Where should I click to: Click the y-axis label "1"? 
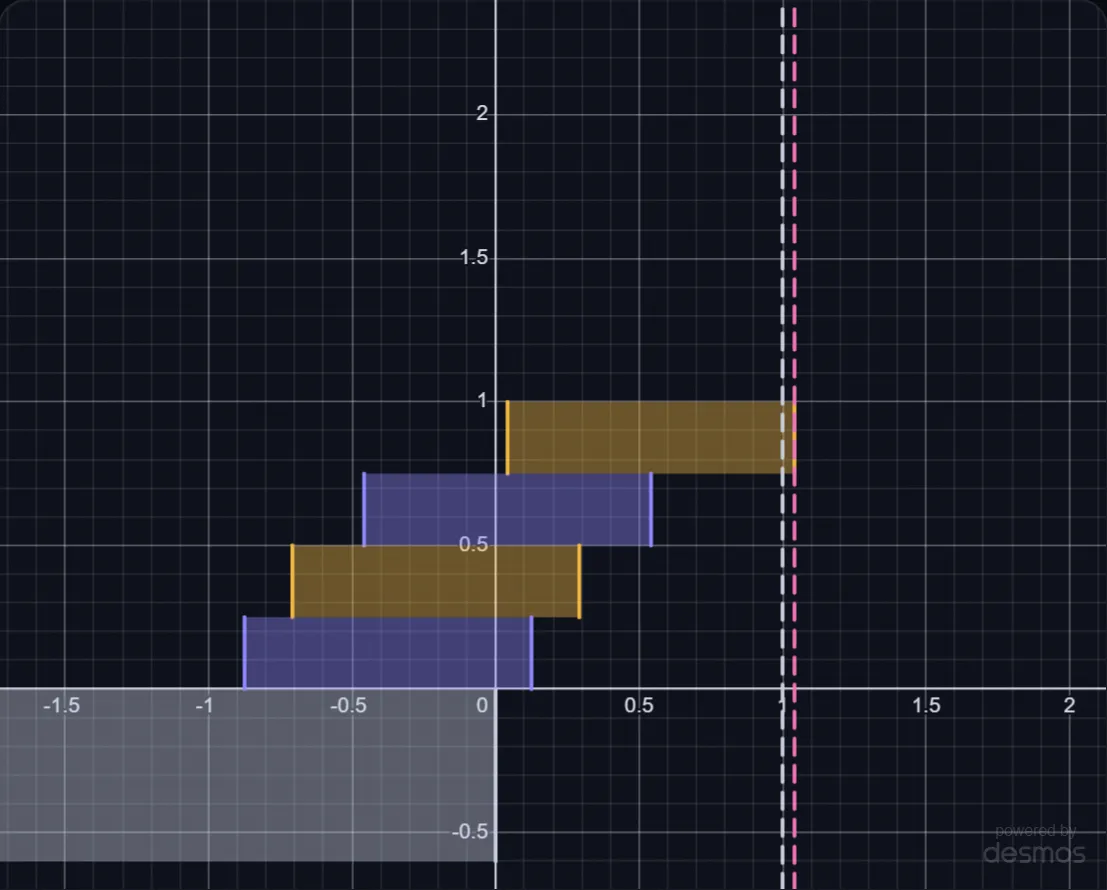coord(482,401)
